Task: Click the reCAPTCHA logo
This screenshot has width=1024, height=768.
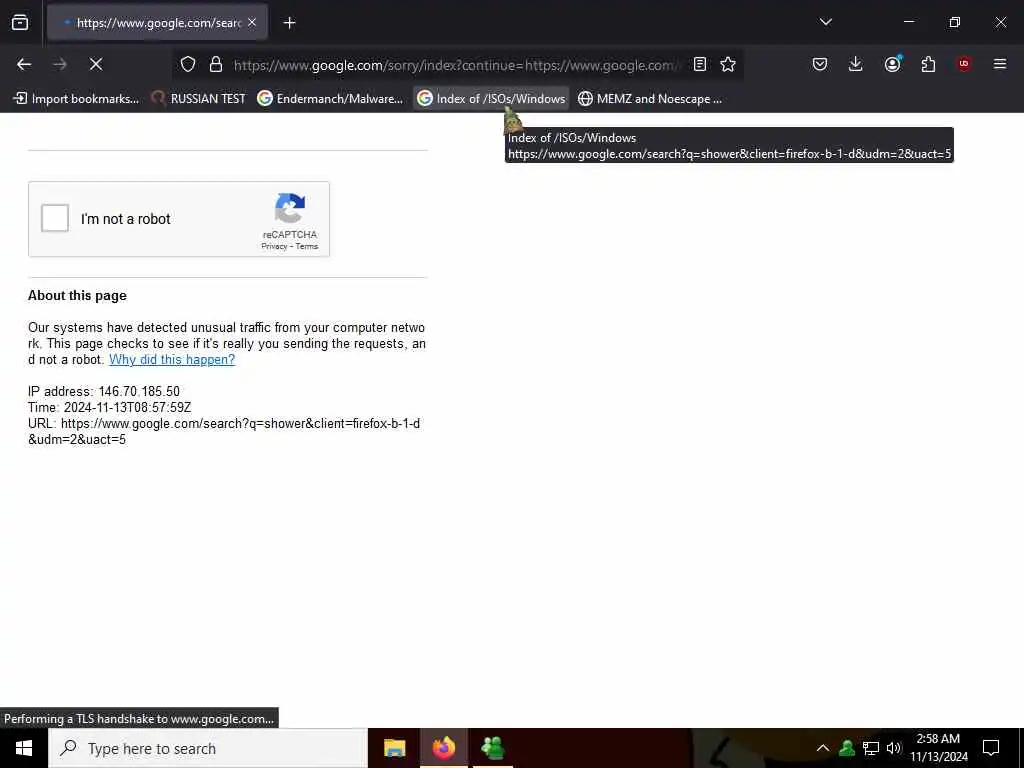Action: (290, 208)
